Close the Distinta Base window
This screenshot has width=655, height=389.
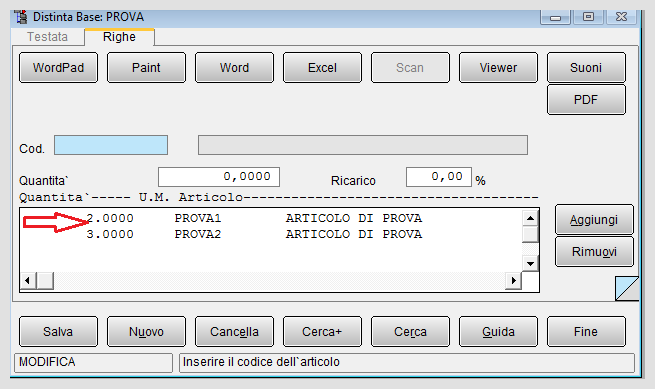point(621,18)
